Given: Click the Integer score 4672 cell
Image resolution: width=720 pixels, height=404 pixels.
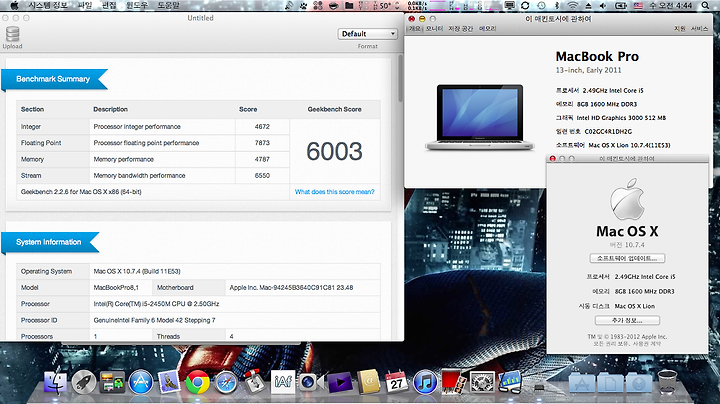Looking at the screenshot, I should click(x=262, y=127).
